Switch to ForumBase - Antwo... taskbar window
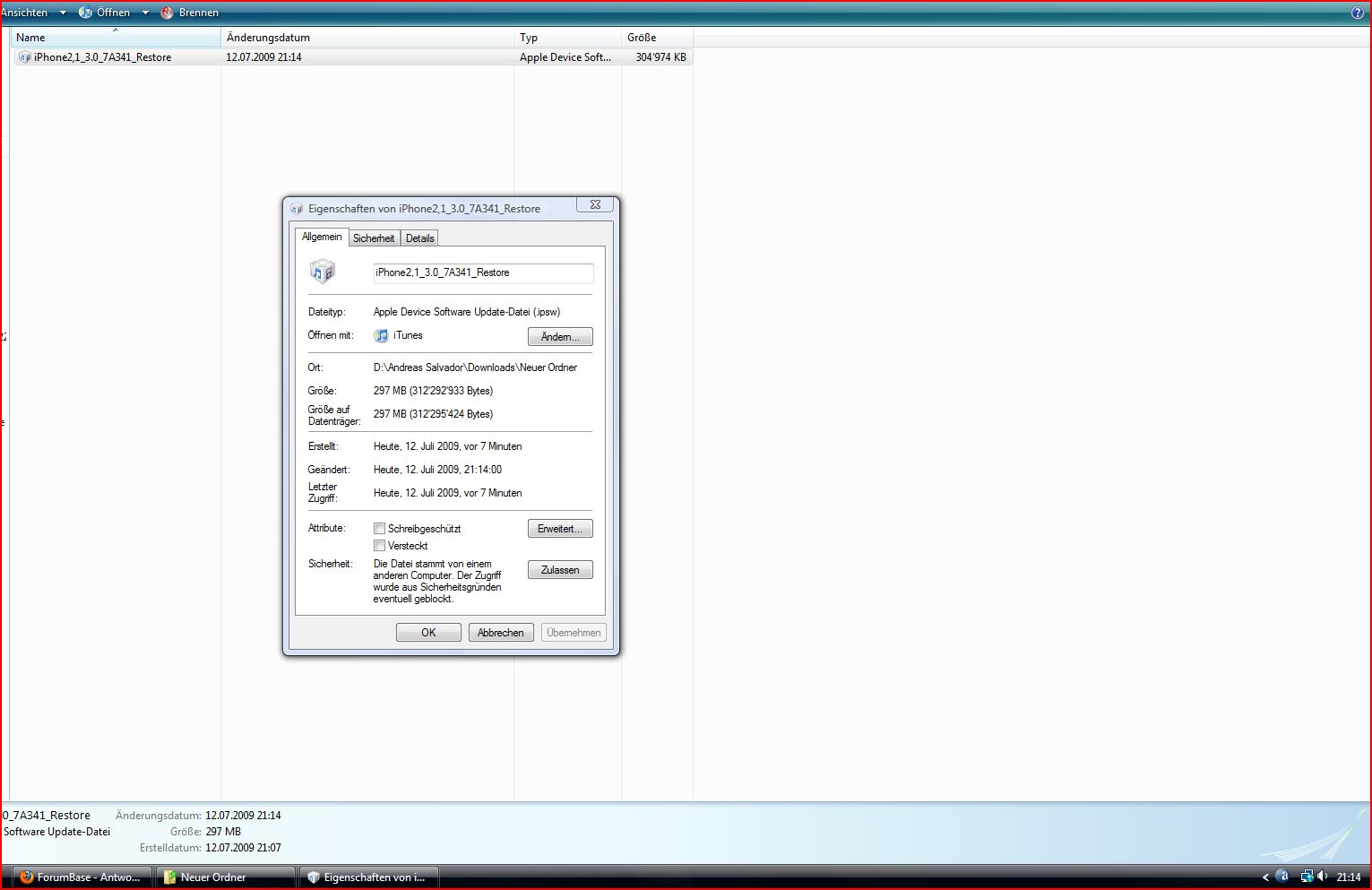This screenshot has height=890, width=1372. 82,877
